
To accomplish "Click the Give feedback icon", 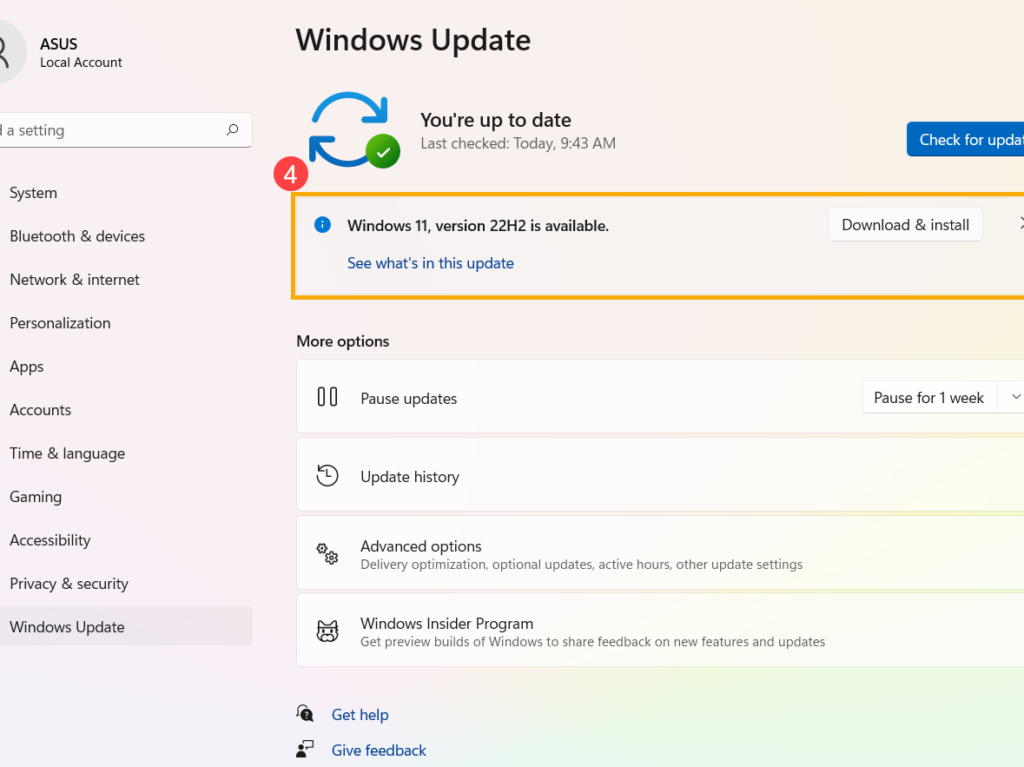I will click(305, 750).
